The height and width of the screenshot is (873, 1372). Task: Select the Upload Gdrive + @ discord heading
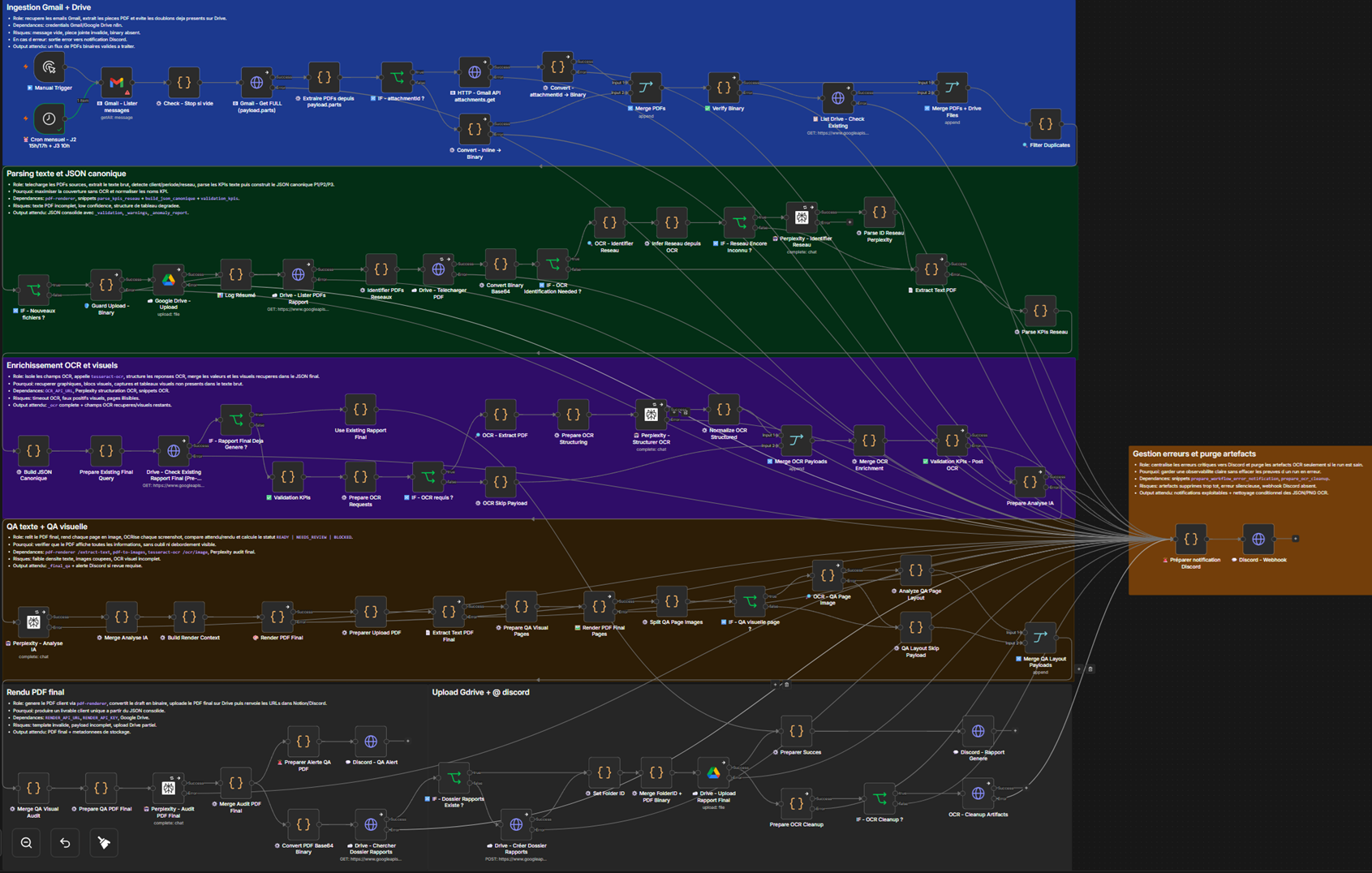[480, 692]
